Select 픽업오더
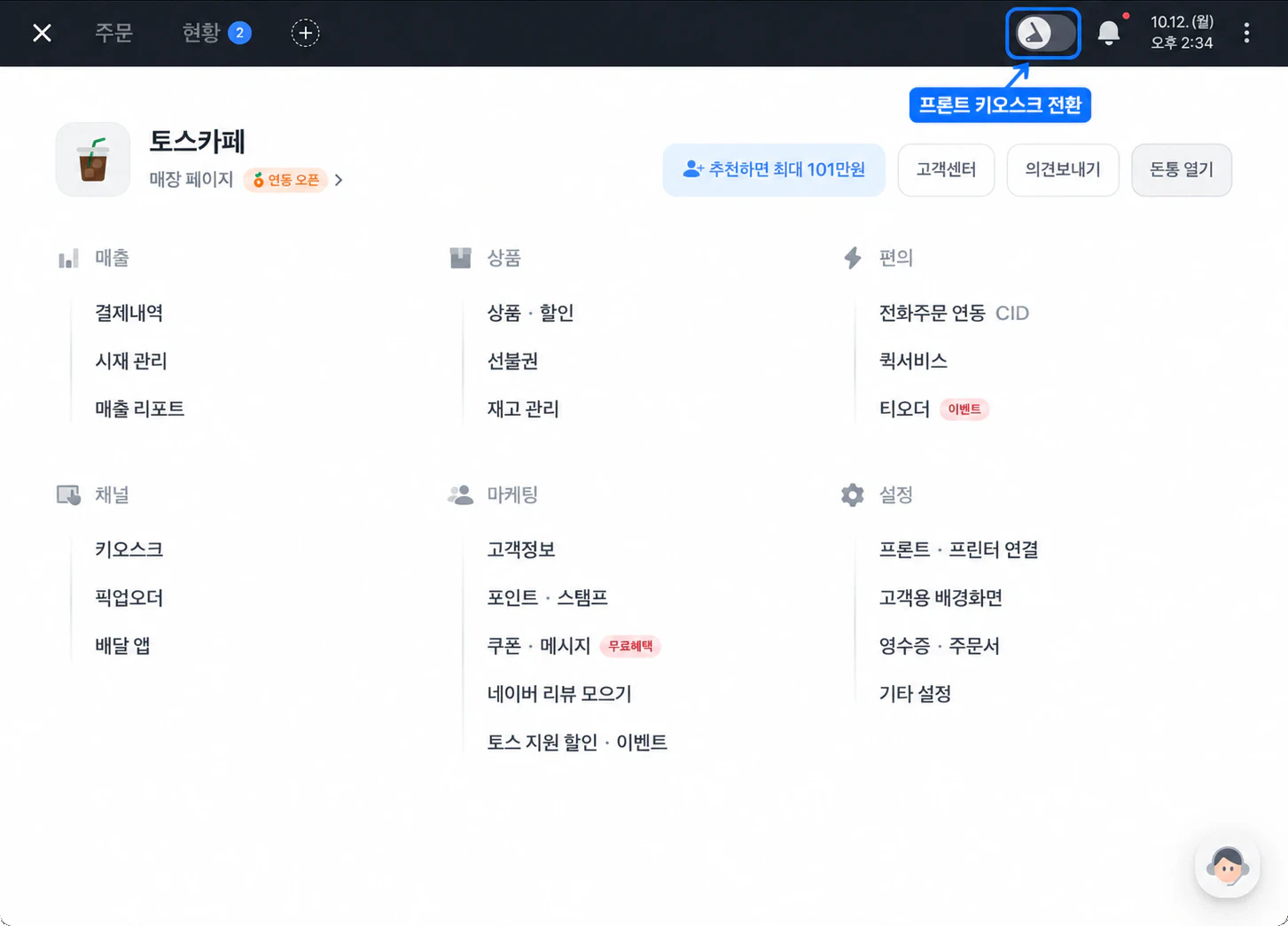The image size is (1288, 926). coord(129,597)
